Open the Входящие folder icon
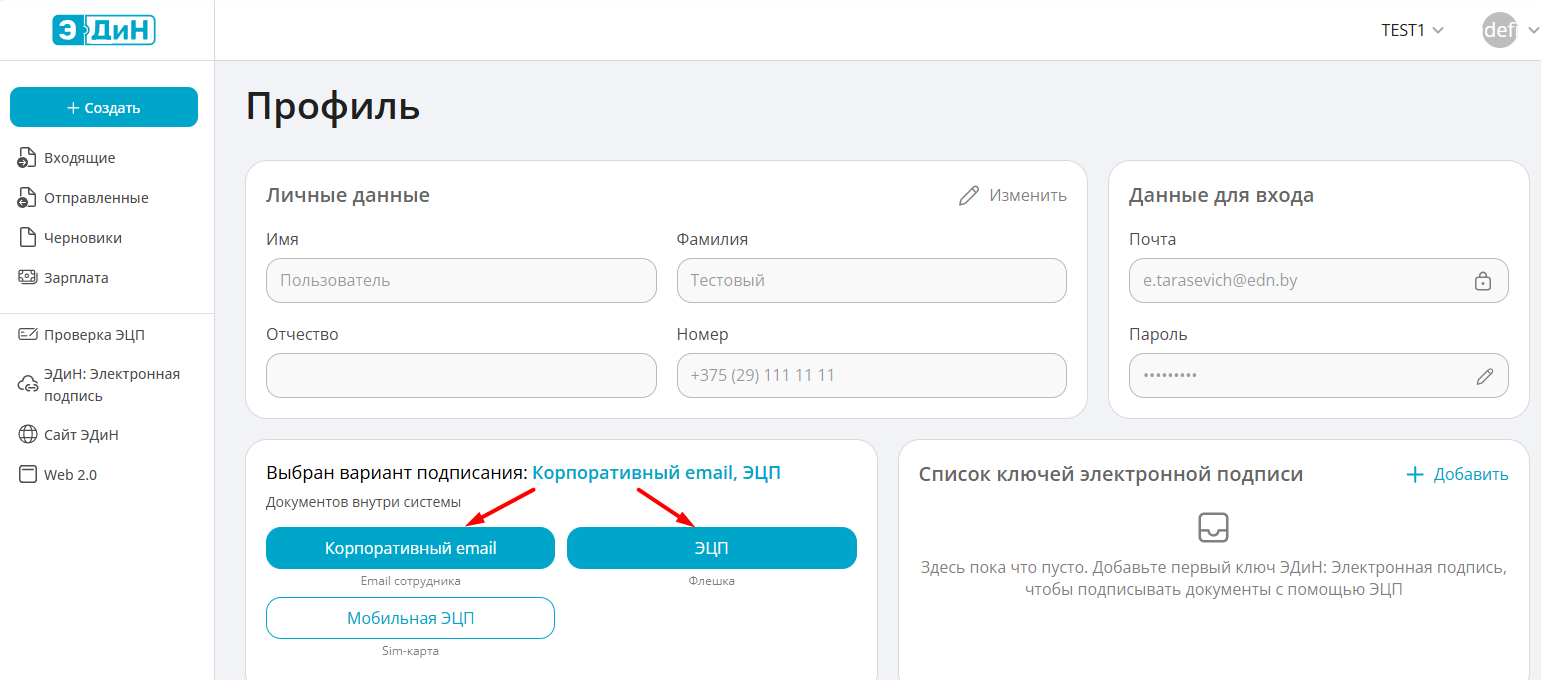Screen dimensions: 1541x680 28,158
